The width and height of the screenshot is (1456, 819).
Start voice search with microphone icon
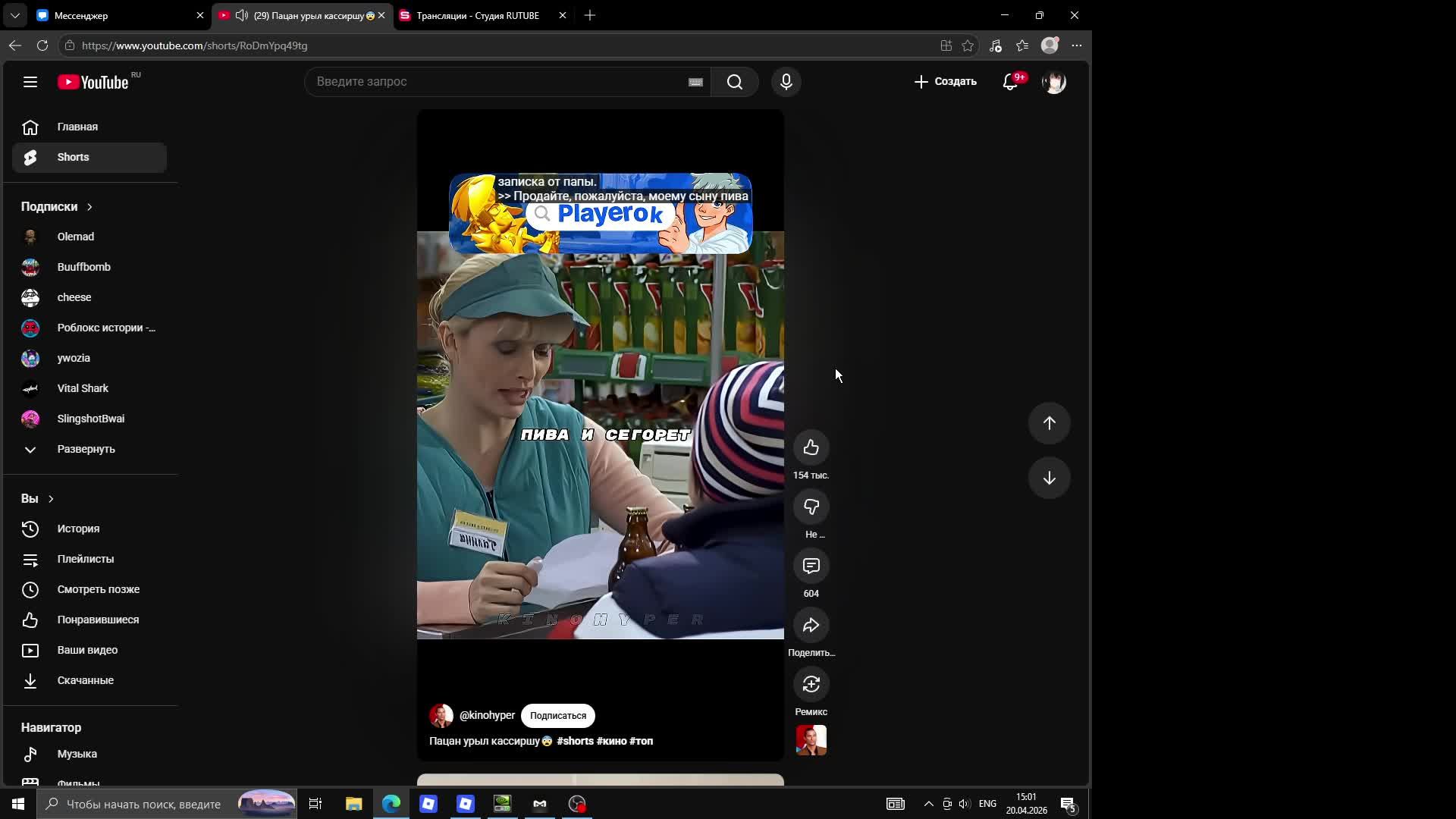(786, 82)
